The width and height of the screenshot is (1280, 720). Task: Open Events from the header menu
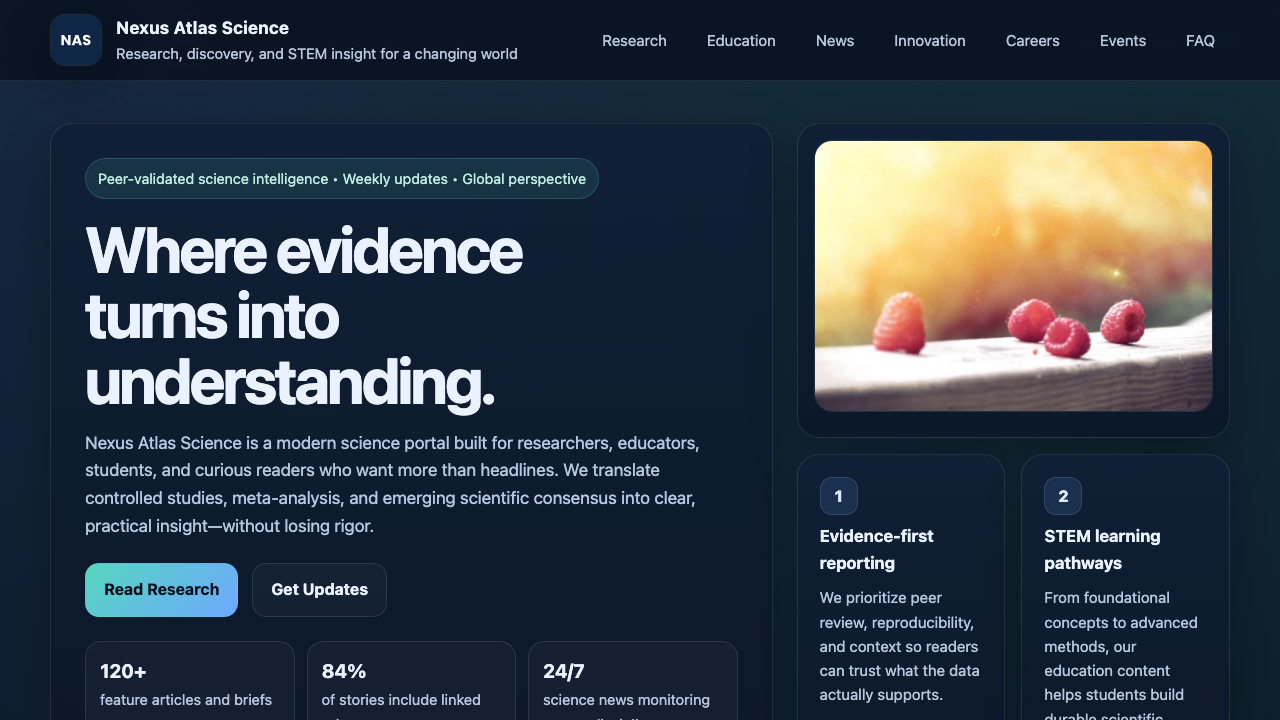pos(1123,41)
